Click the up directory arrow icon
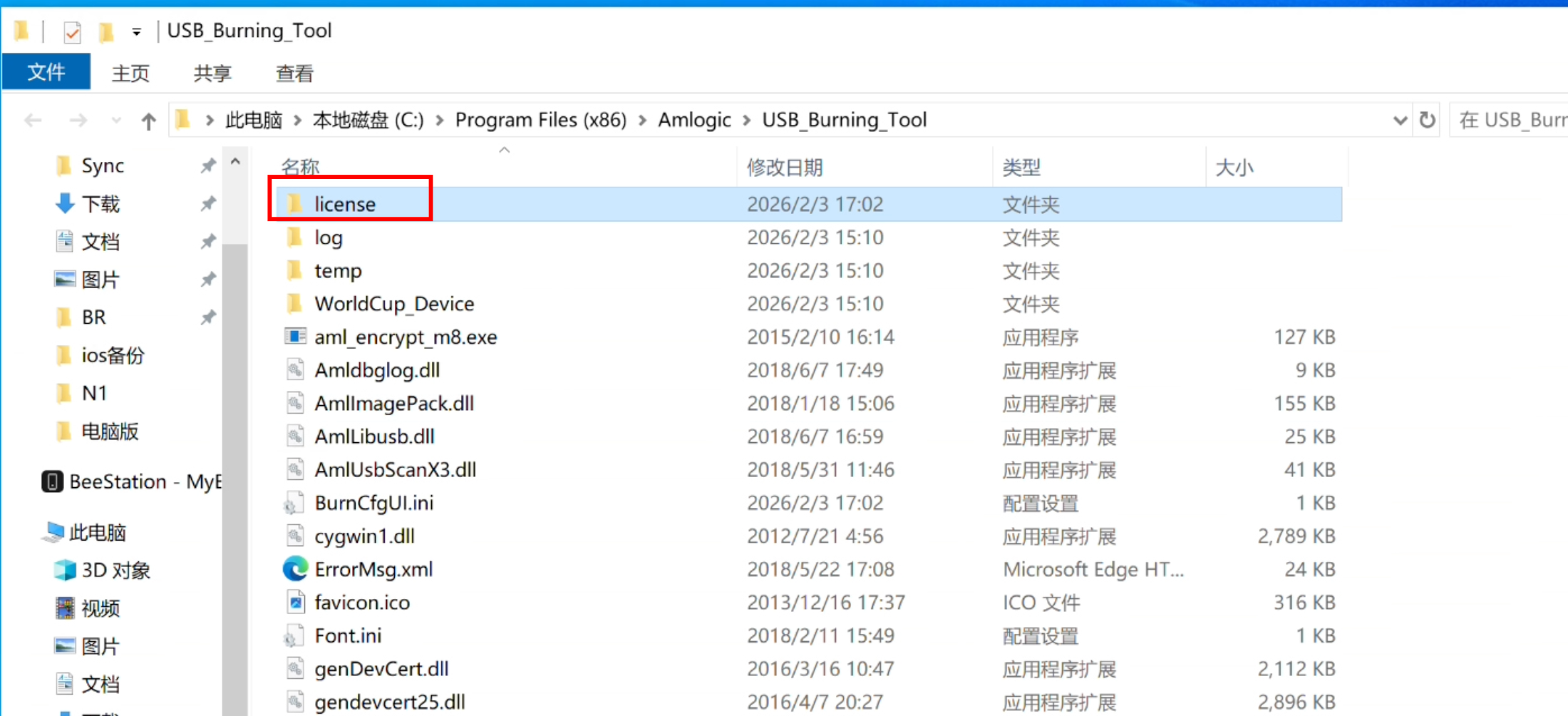Image resolution: width=1568 pixels, height=716 pixels. point(148,121)
